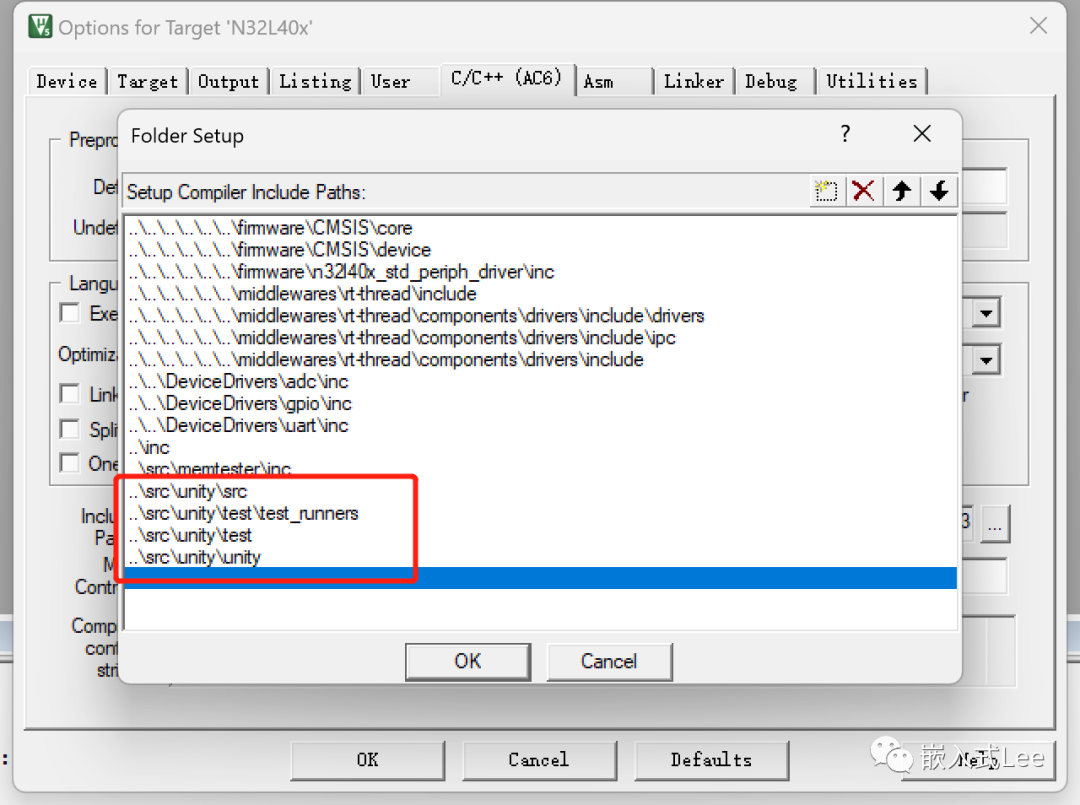Toggle the Split checkbox
1080x805 pixels.
pyautogui.click(x=69, y=429)
